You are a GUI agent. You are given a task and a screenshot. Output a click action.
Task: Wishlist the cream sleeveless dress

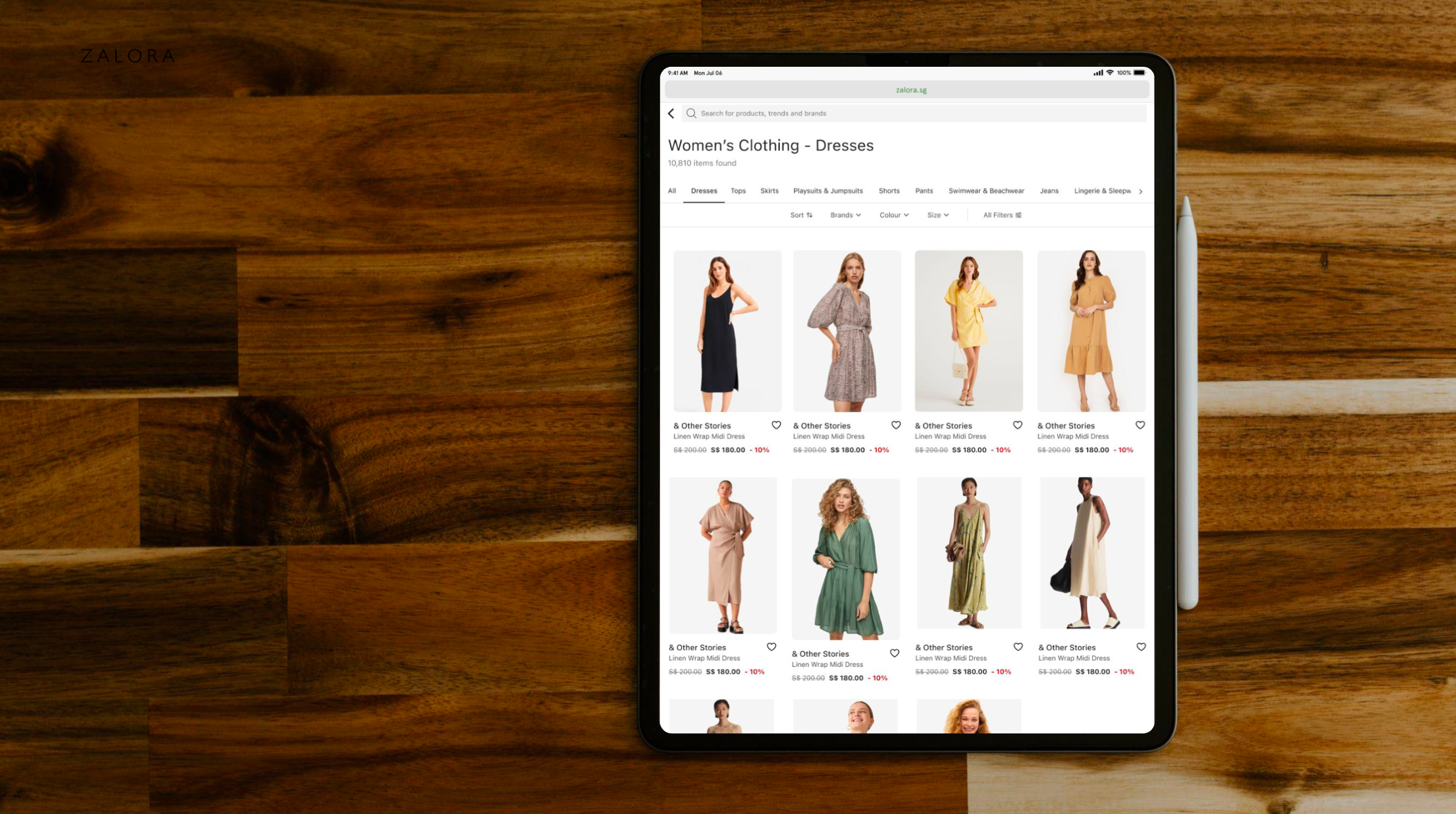(x=1141, y=647)
